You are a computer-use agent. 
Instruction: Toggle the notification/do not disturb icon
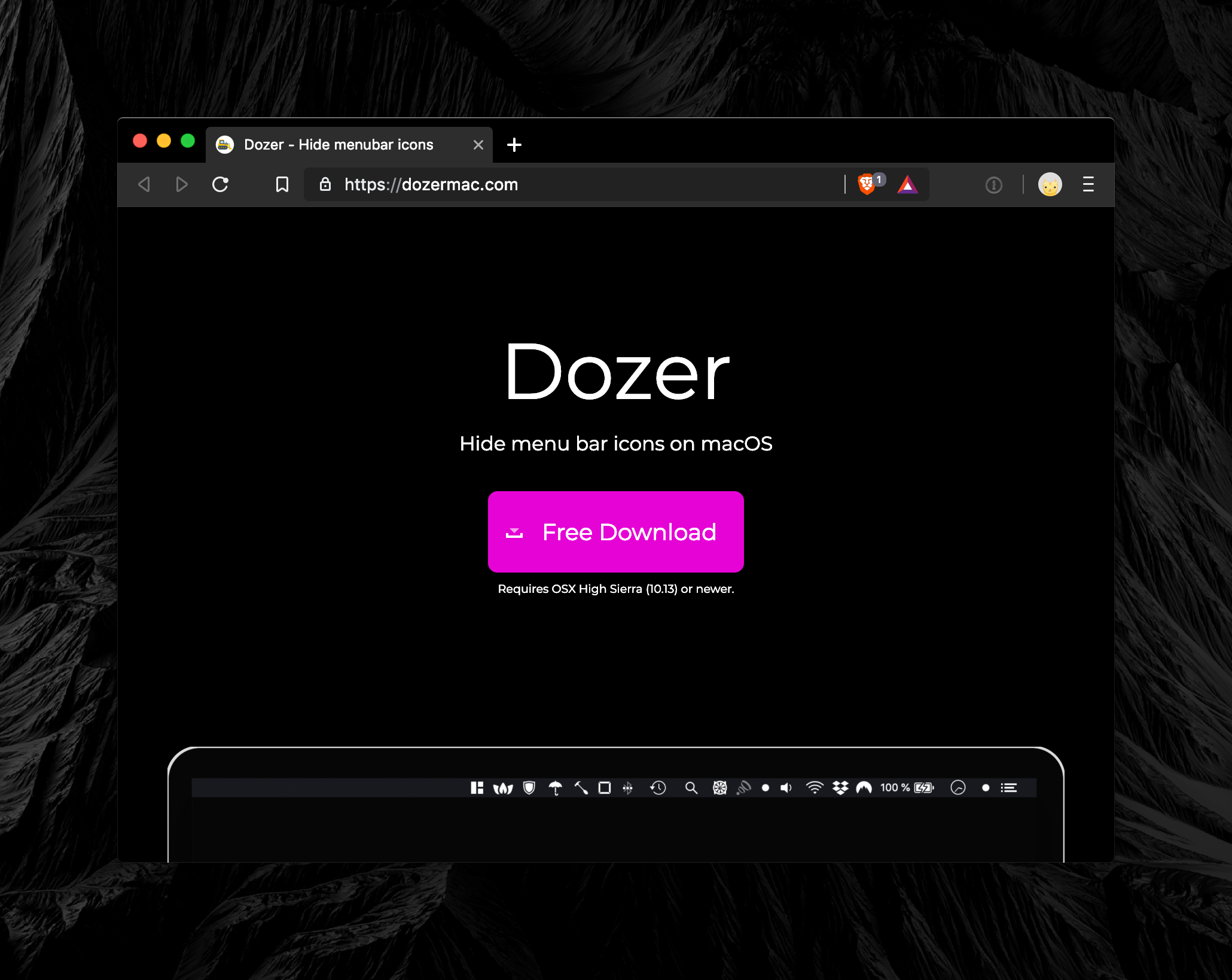tap(956, 788)
